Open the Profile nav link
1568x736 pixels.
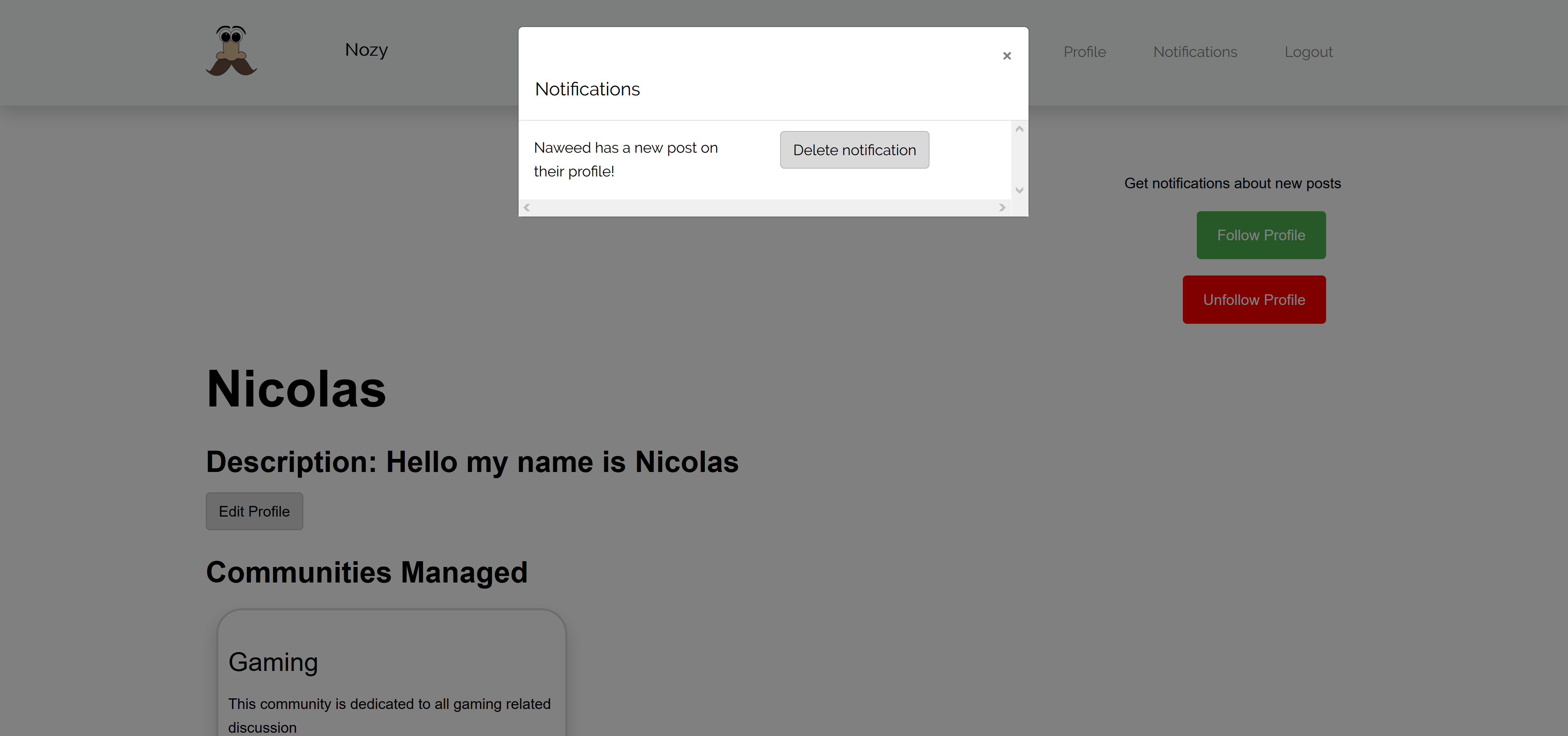point(1084,52)
